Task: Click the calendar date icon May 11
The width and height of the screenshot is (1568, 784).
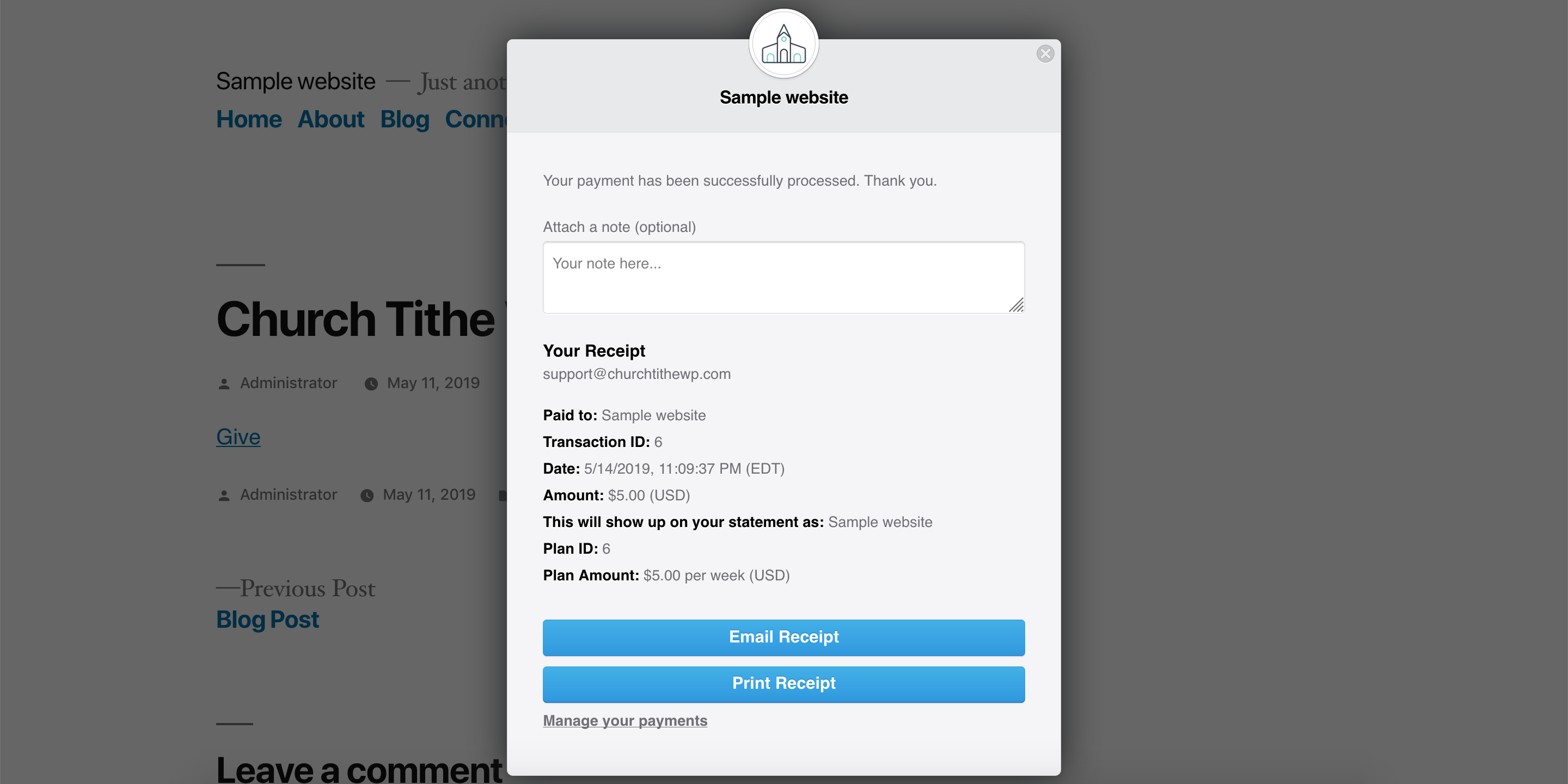Action: pos(371,382)
